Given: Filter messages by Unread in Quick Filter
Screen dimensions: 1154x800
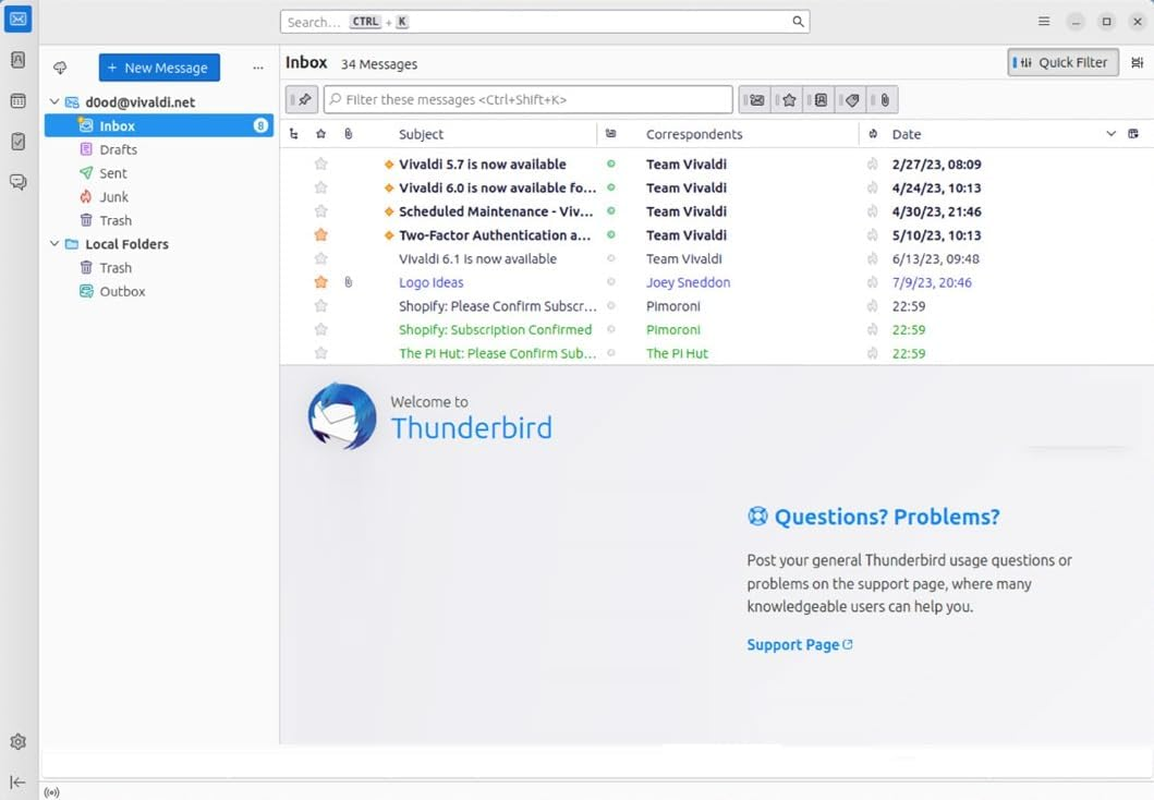Looking at the screenshot, I should point(755,99).
